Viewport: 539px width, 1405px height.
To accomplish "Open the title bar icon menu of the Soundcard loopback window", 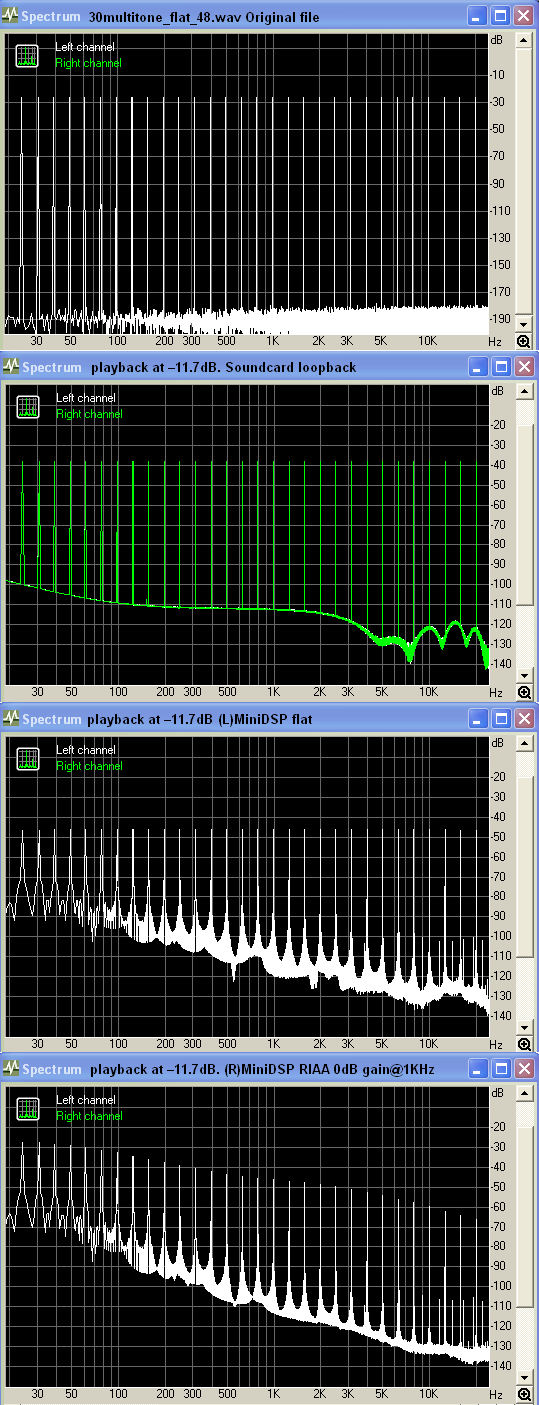I will point(11,367).
